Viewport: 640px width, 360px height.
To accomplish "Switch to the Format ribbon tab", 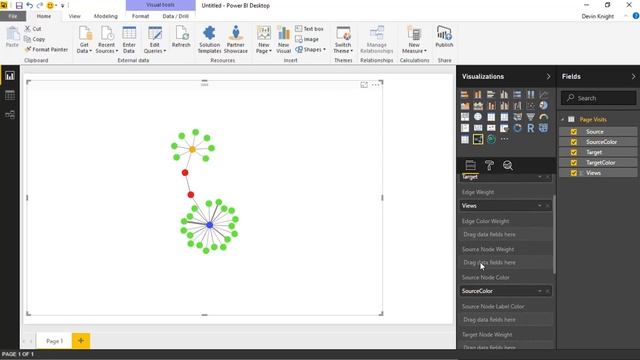I will (x=140, y=16).
